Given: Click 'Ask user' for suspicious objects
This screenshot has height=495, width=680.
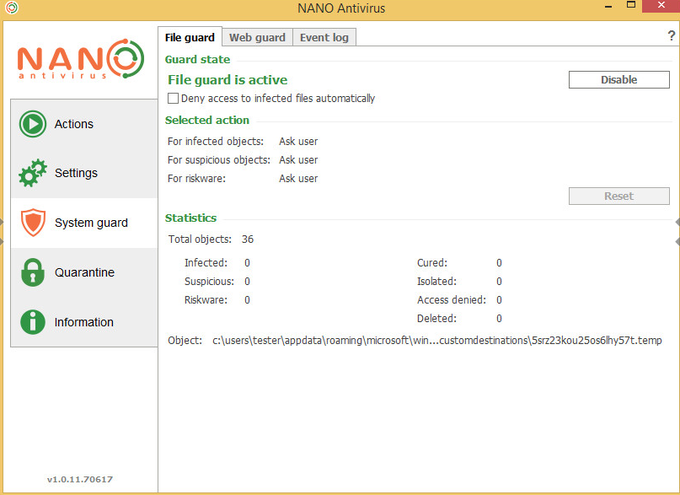Looking at the screenshot, I should click(298, 160).
